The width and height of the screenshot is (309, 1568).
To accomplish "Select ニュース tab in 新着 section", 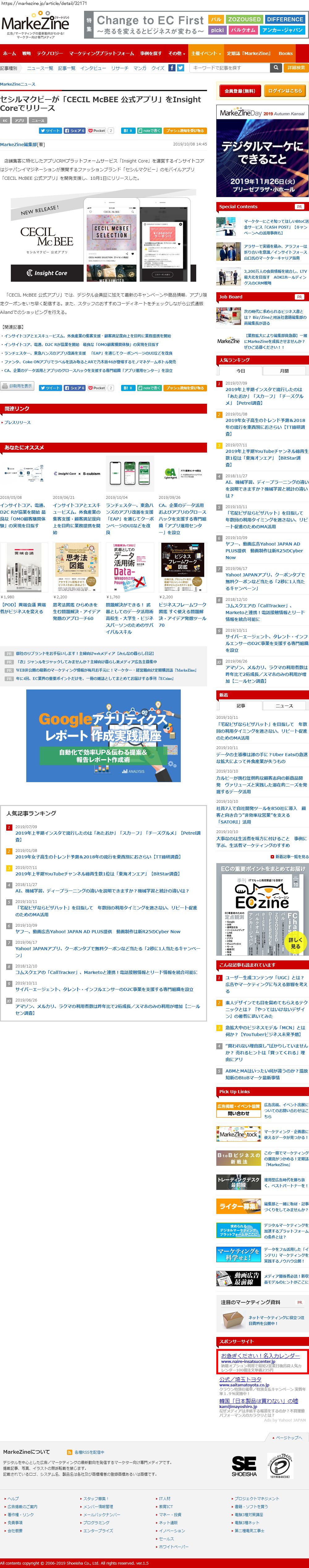I will (284, 706).
